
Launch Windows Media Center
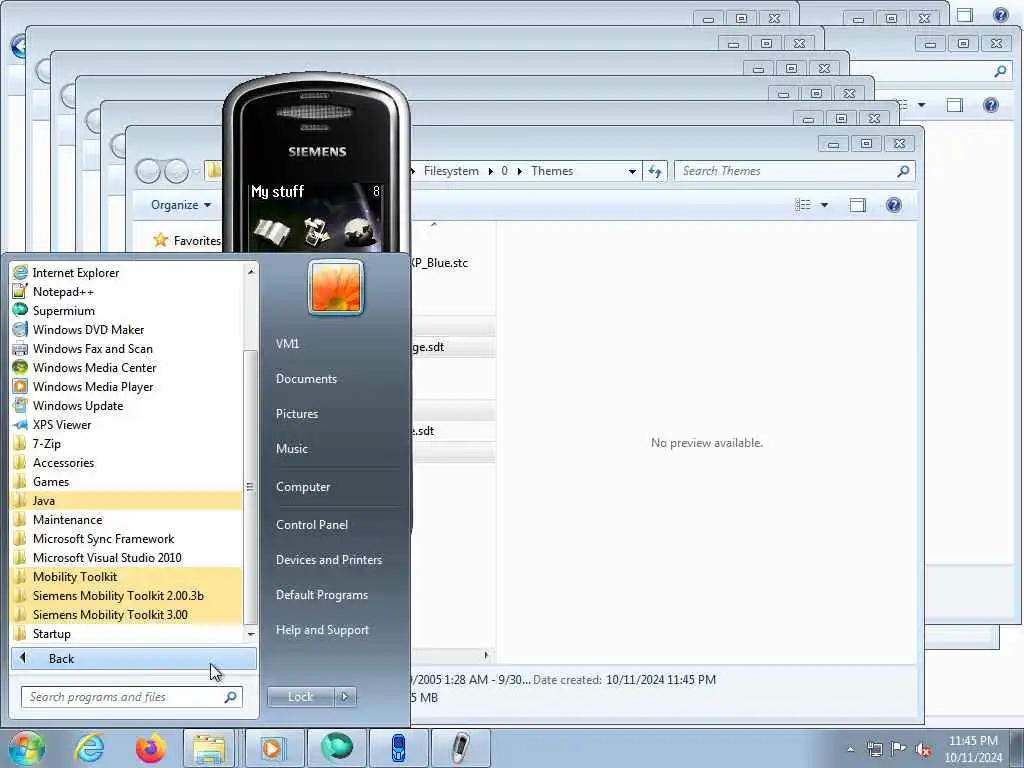click(x=127, y=368)
